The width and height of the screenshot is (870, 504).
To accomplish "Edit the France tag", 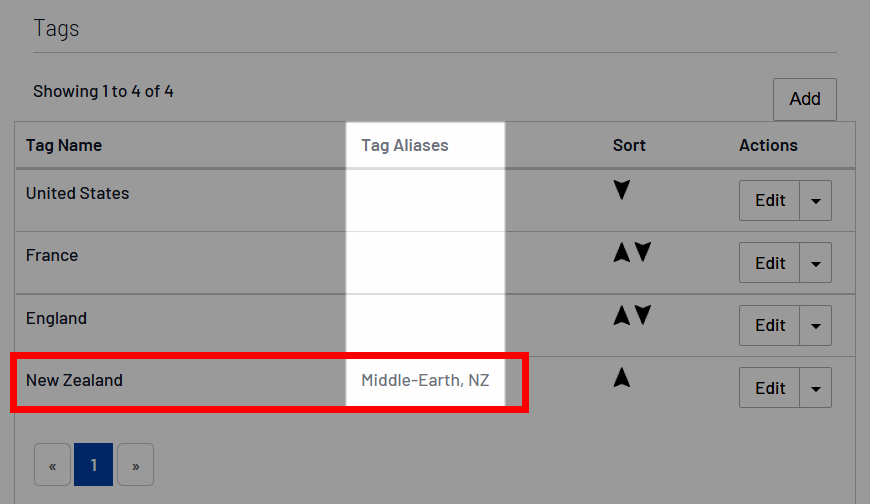I will pos(770,263).
